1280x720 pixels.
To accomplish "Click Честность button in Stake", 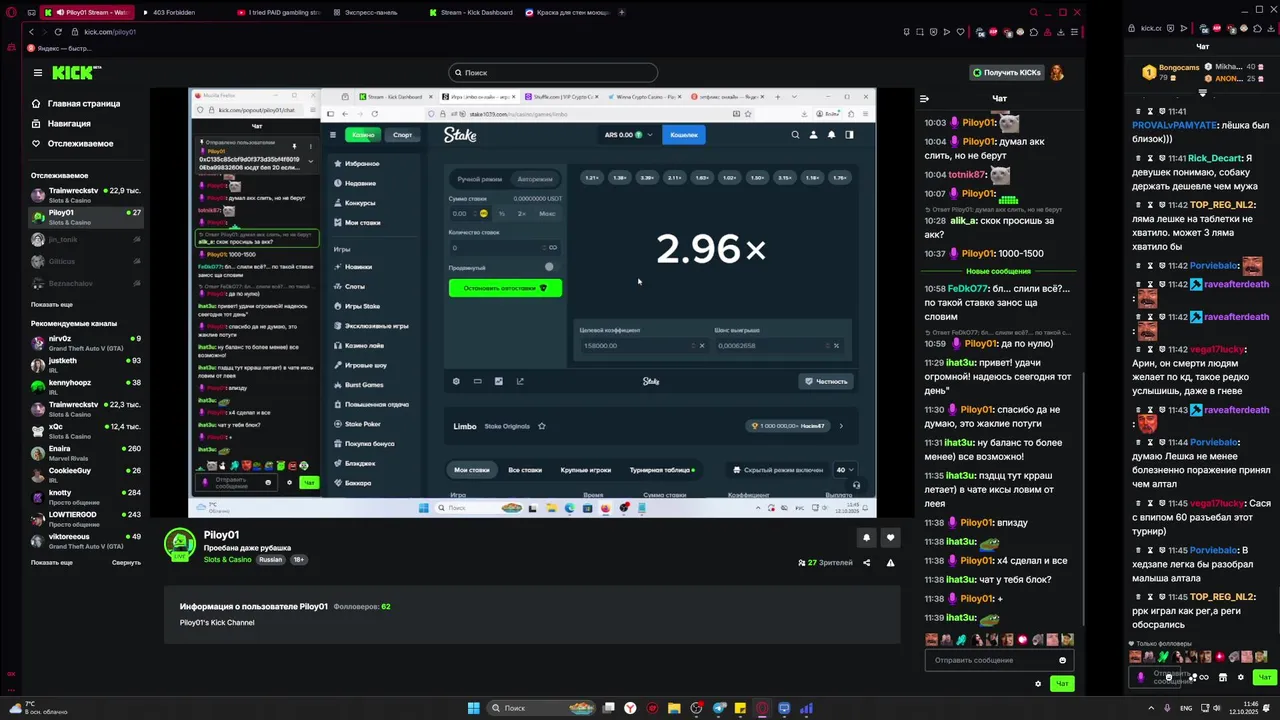I will (x=826, y=381).
